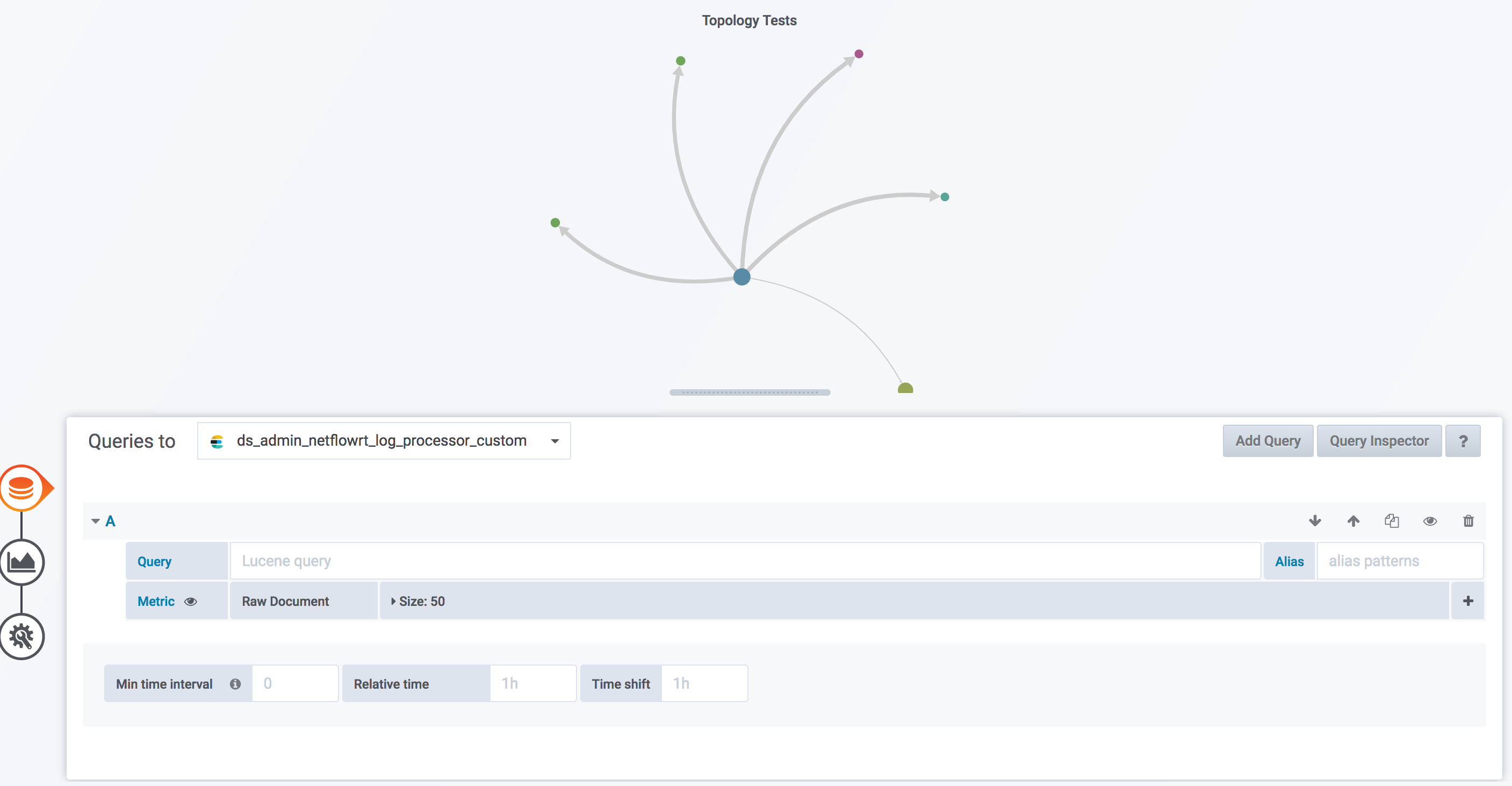Click Min time interval info icon

tap(235, 684)
